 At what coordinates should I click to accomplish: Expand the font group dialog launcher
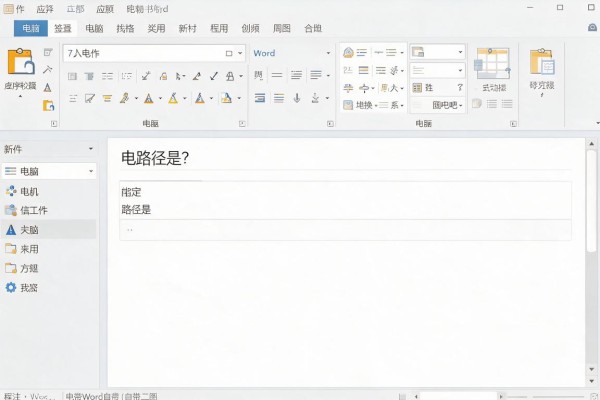coord(242,124)
